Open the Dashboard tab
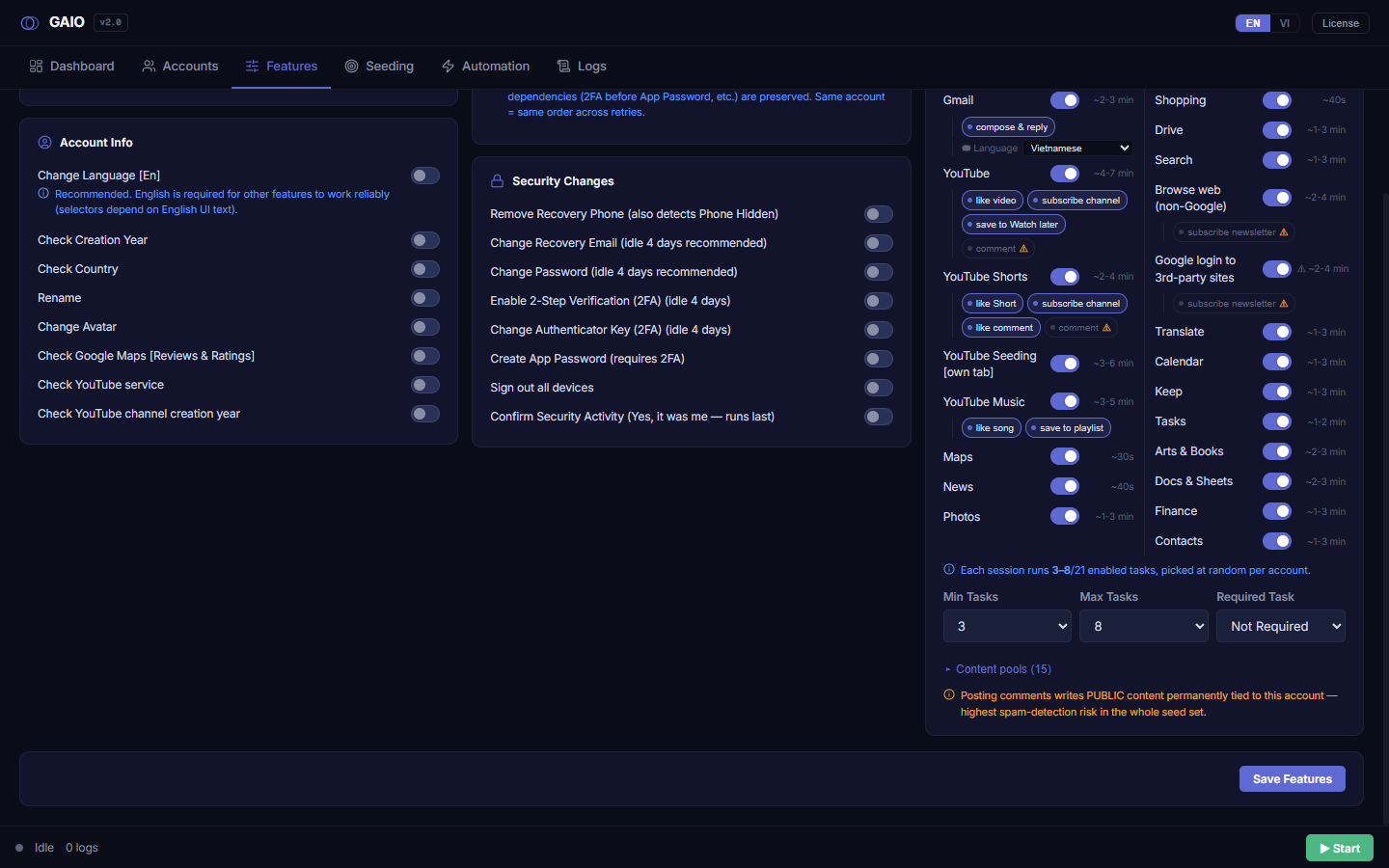 72,67
